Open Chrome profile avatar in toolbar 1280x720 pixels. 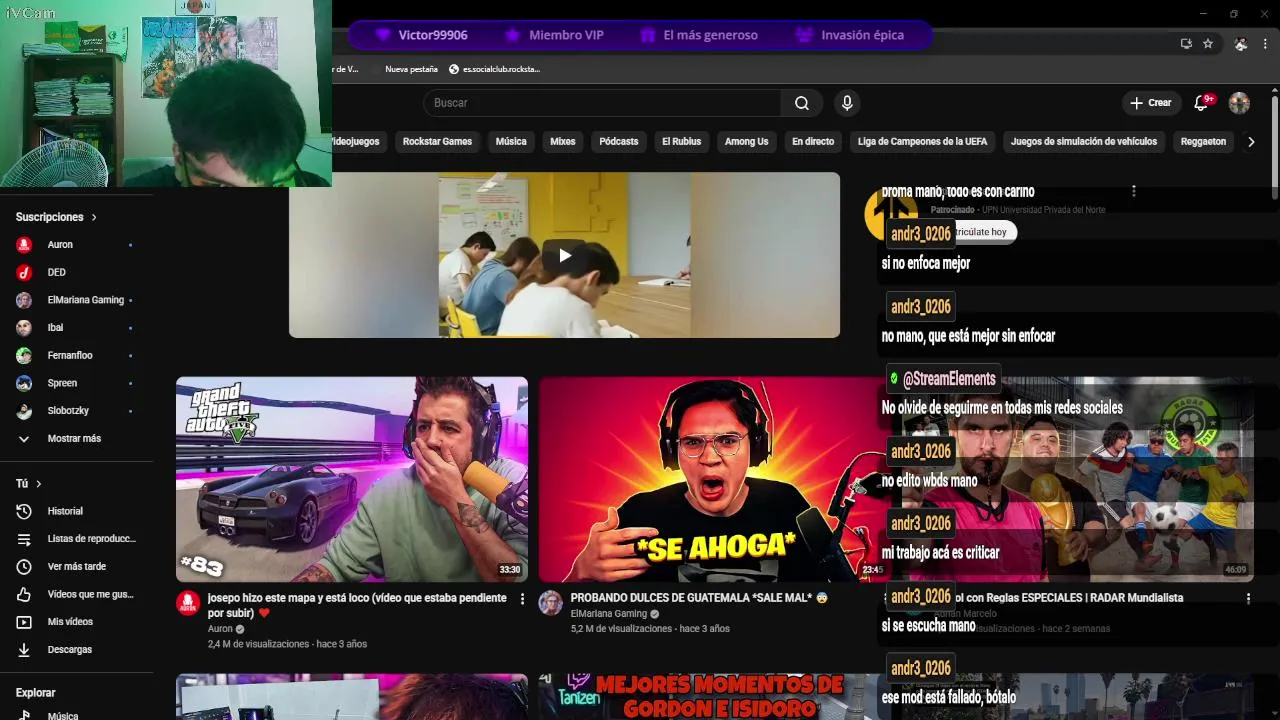[x=1241, y=44]
